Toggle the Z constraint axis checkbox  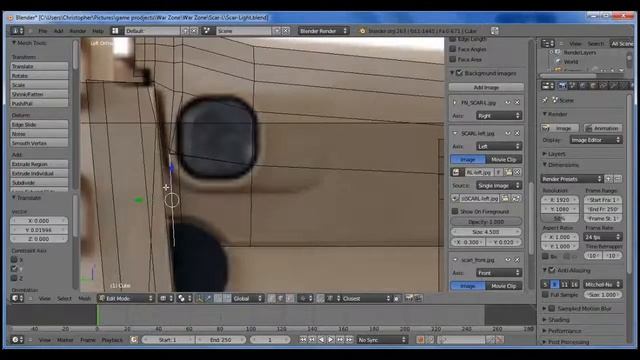click(x=14, y=278)
